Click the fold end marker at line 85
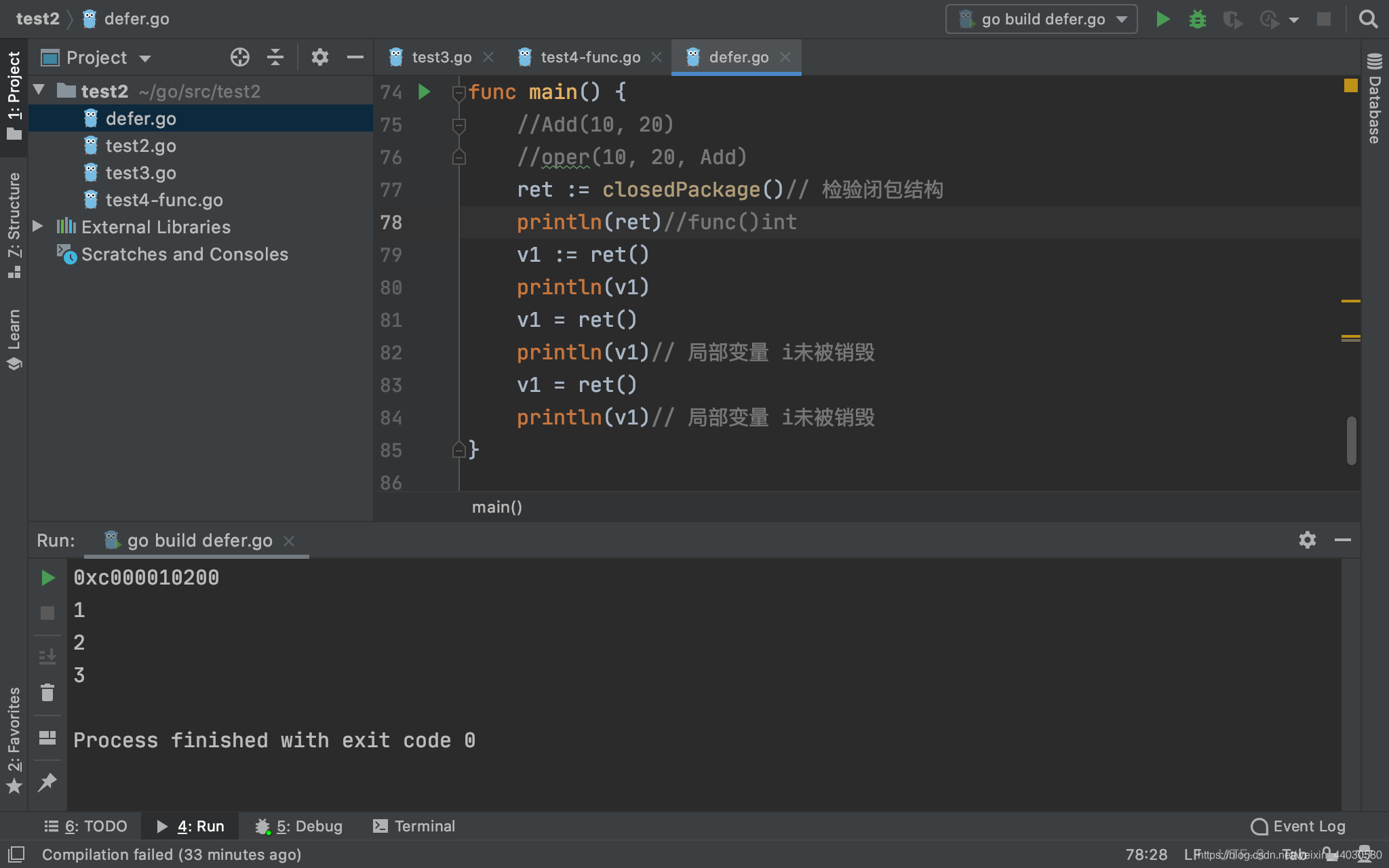Image resolution: width=1389 pixels, height=868 pixels. tap(459, 450)
